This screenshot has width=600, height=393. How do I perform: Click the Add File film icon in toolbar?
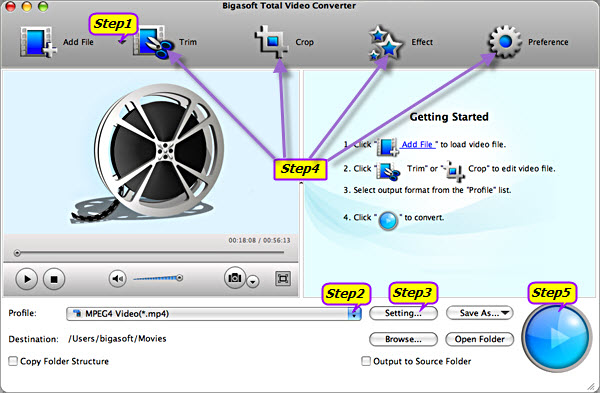pyautogui.click(x=38, y=42)
